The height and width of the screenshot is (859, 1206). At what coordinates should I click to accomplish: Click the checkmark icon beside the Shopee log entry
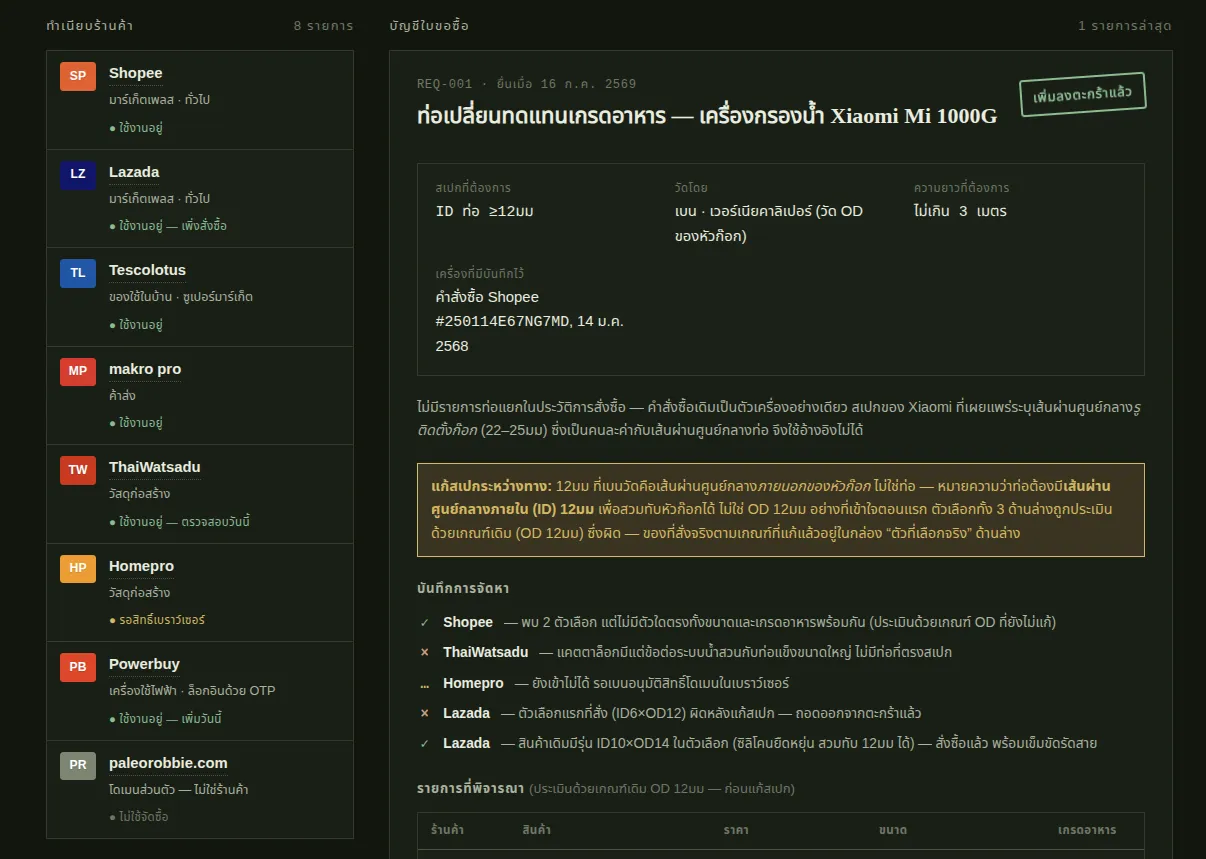(x=424, y=622)
